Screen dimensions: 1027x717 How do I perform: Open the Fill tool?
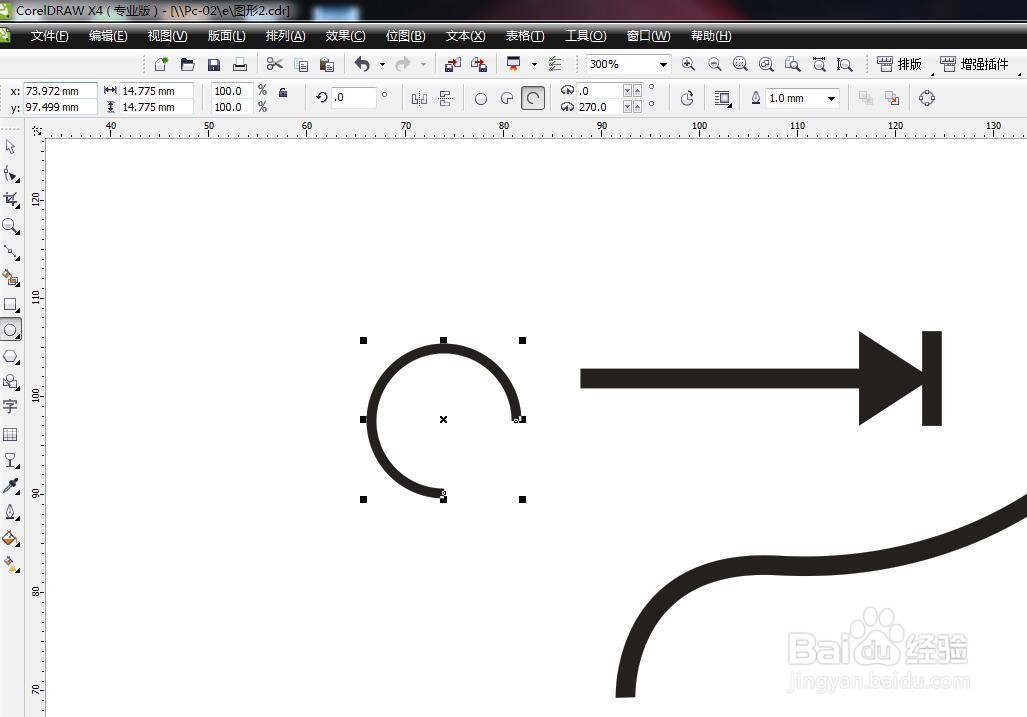point(11,540)
